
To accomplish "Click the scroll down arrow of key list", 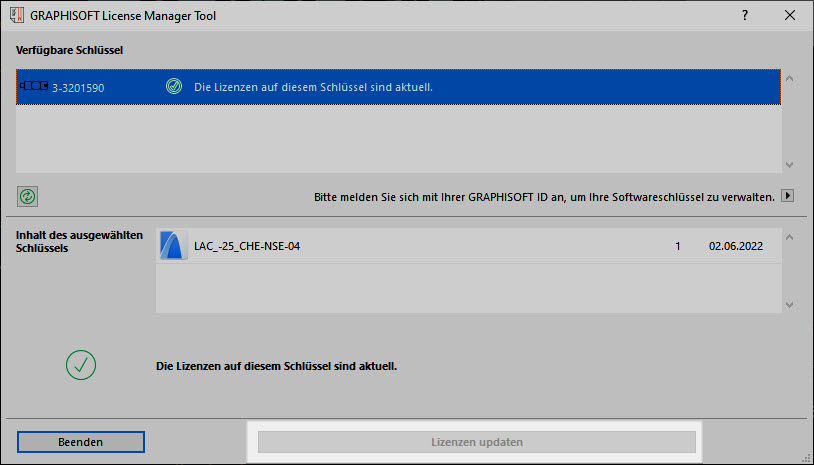I will click(x=790, y=165).
